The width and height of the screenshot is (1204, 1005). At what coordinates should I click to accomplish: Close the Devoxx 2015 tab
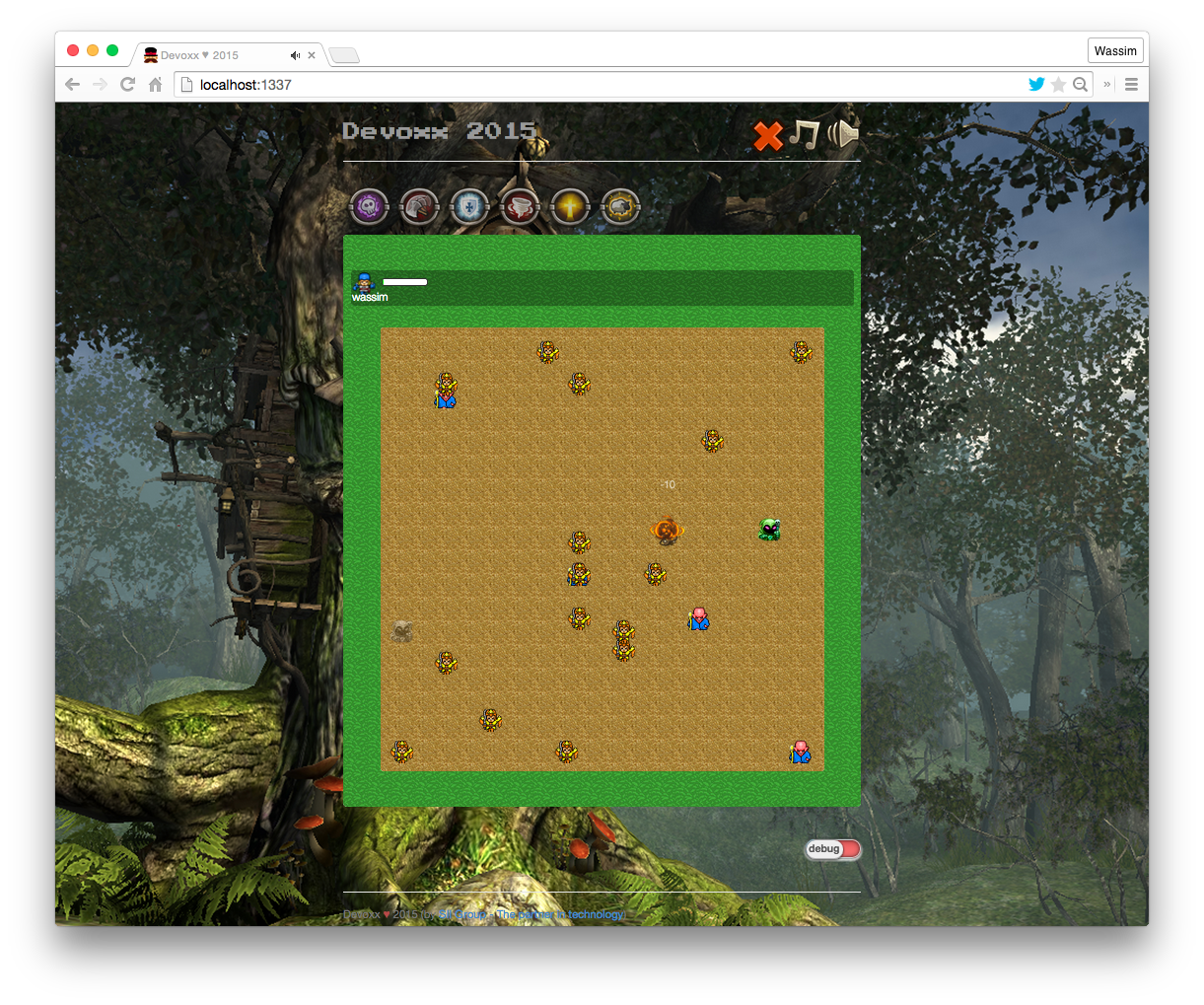point(312,55)
